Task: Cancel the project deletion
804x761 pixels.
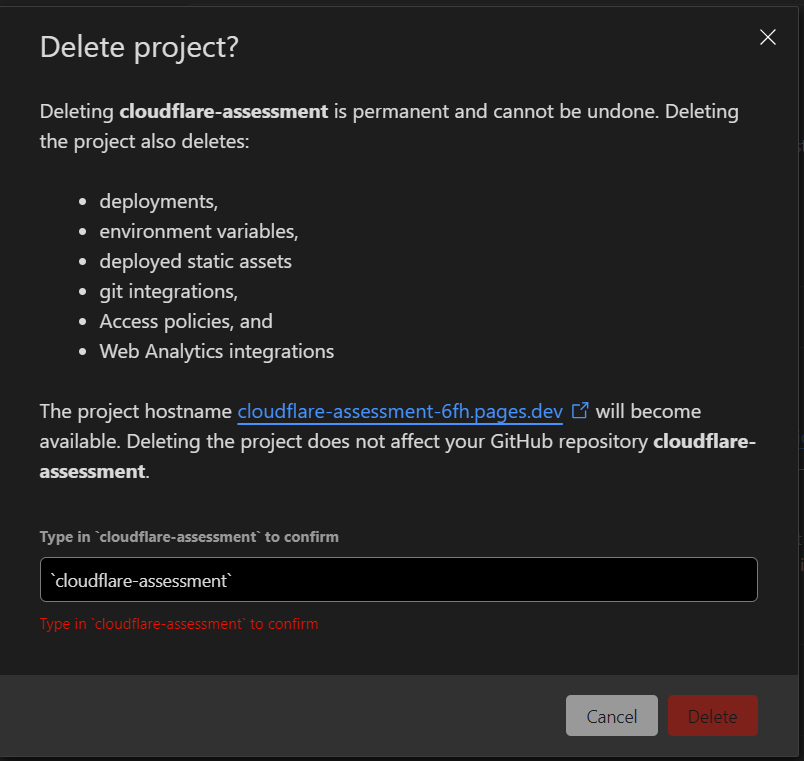Action: click(x=611, y=716)
